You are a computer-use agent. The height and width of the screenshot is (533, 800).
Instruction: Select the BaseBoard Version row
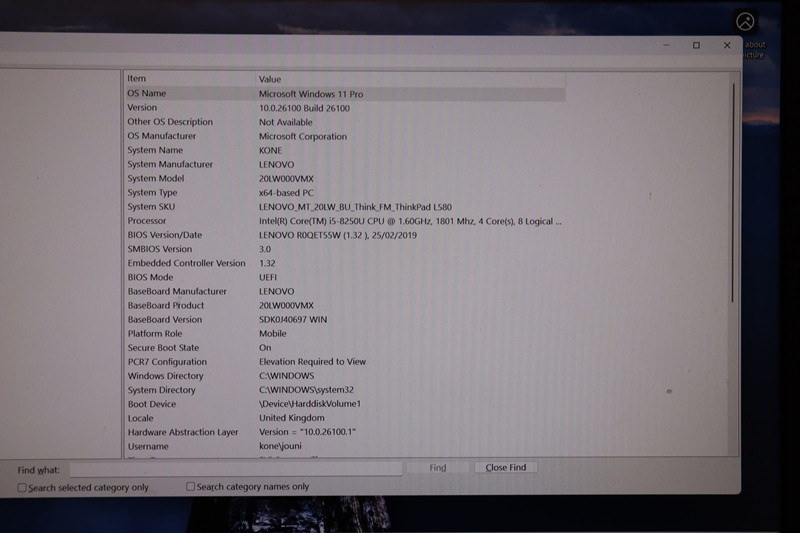click(344, 319)
